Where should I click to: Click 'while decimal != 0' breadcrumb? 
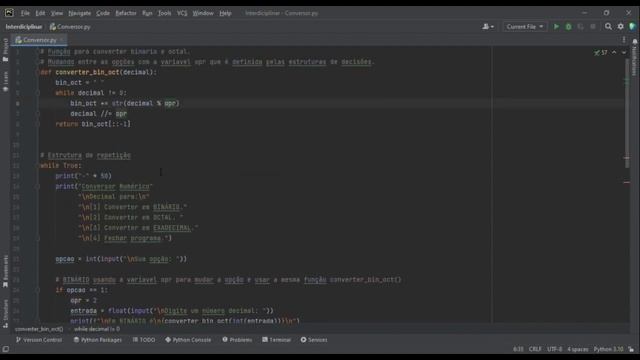click(97, 329)
